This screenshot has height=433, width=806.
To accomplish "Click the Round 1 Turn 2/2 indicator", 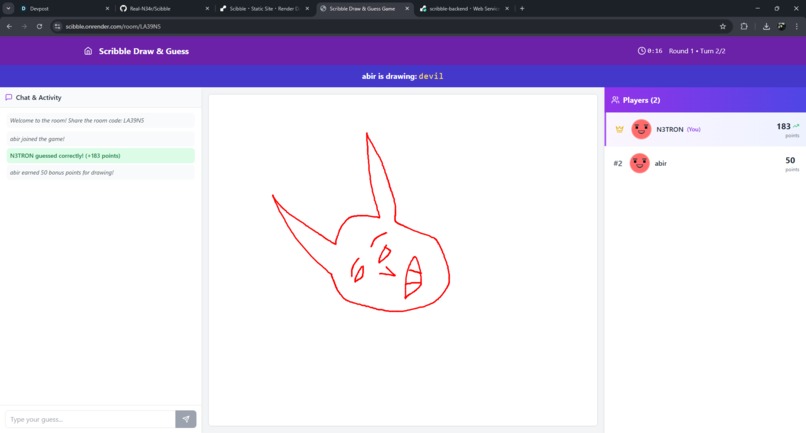I will coord(697,51).
